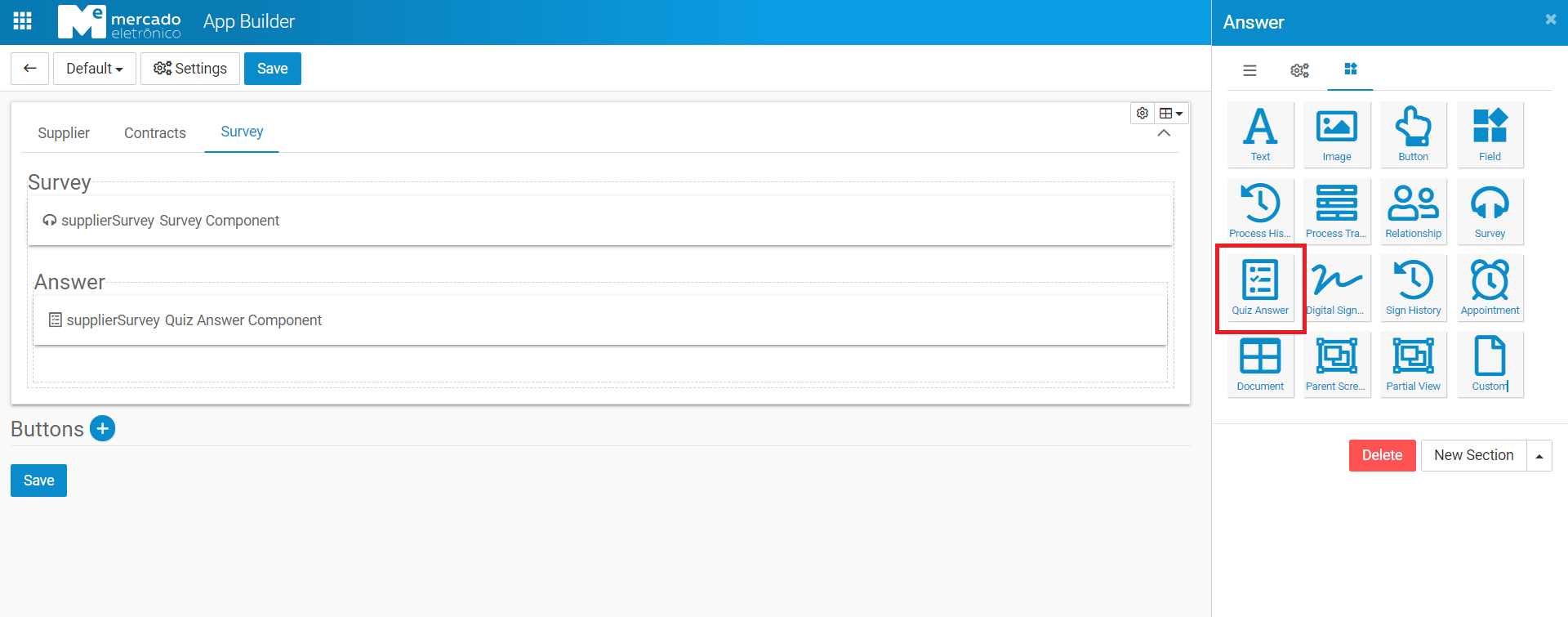Click the Sign History component
Image resolution: width=1568 pixels, height=617 pixels.
coord(1413,288)
